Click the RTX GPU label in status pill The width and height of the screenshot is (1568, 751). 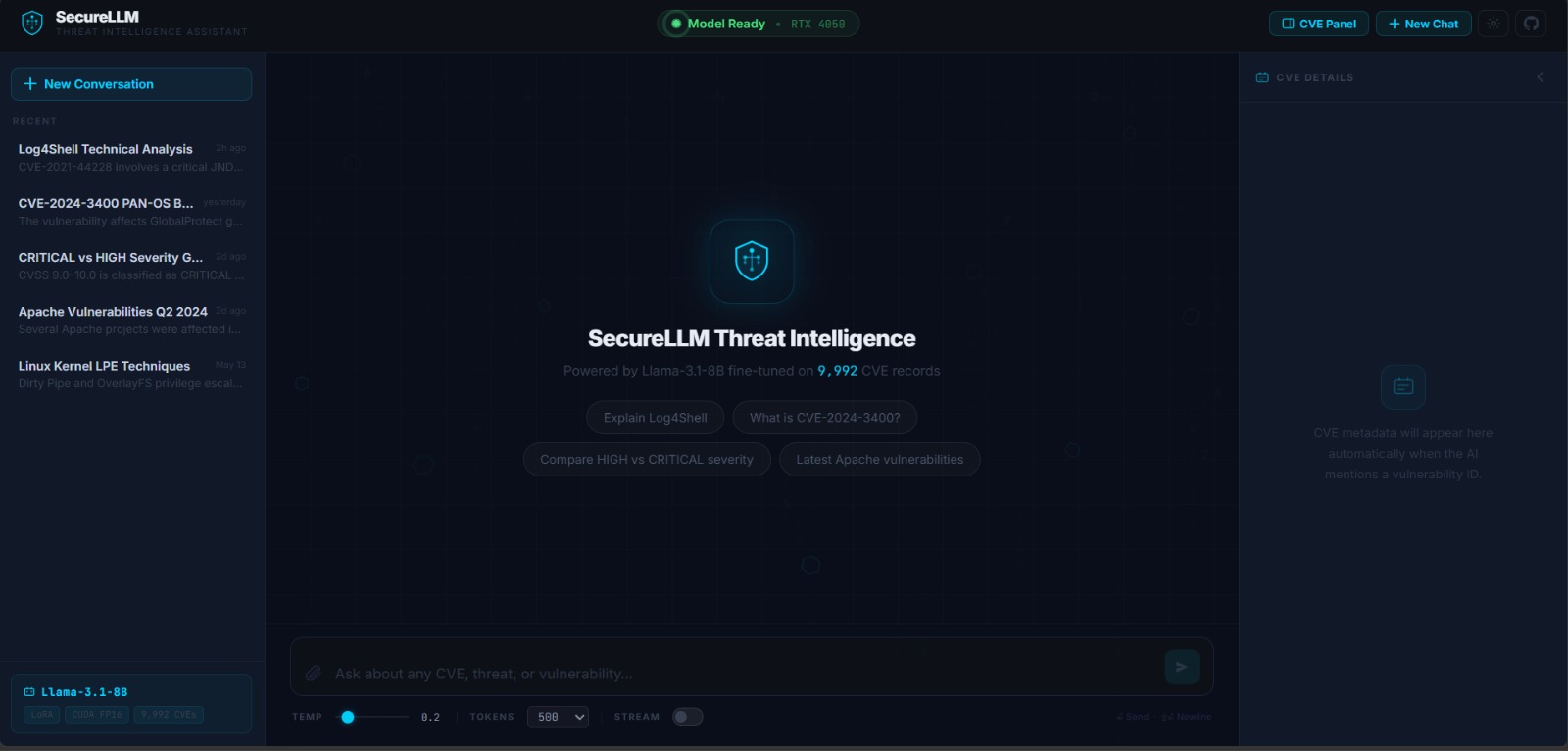click(817, 25)
